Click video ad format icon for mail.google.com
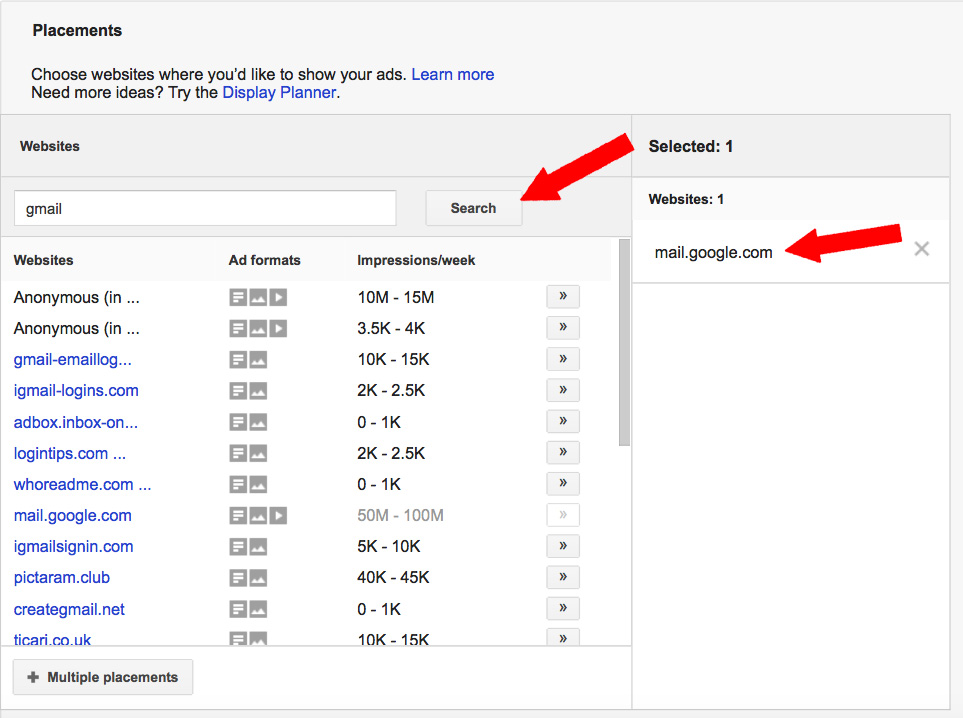Viewport: 963px width, 718px height. 278,515
